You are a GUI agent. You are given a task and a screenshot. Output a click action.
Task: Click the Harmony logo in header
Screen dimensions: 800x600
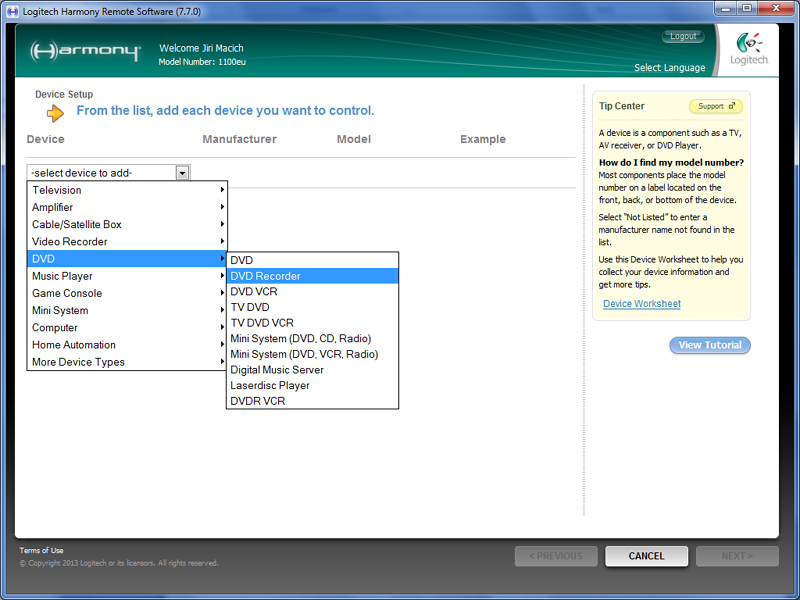pyautogui.click(x=84, y=51)
